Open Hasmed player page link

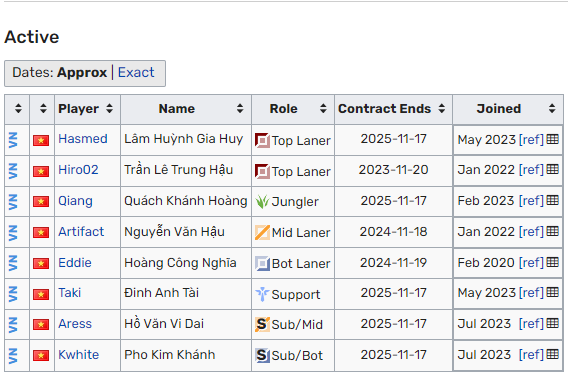[x=83, y=139]
